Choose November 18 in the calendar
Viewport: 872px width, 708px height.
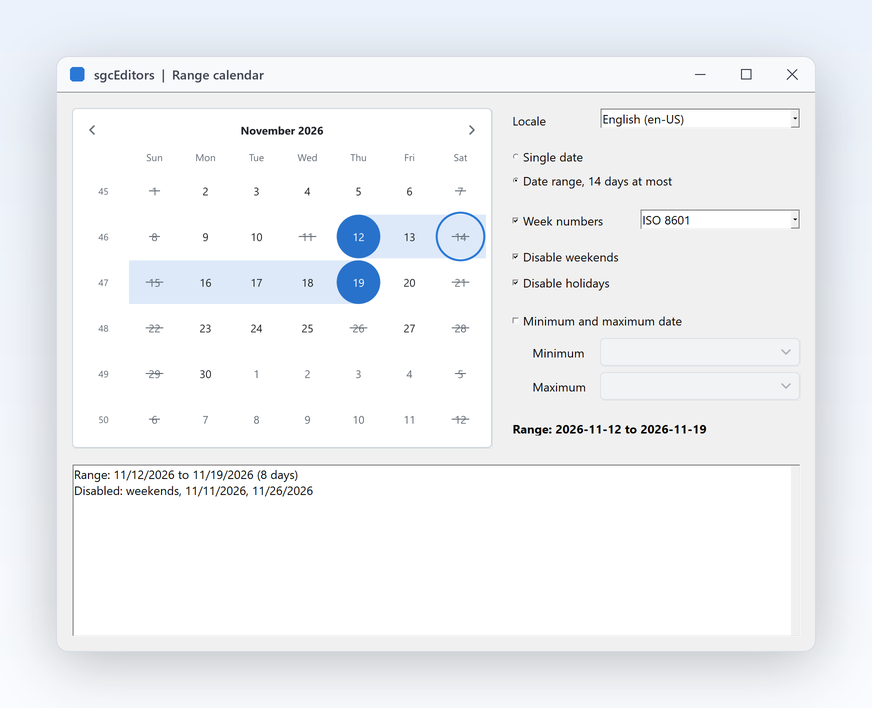(308, 283)
